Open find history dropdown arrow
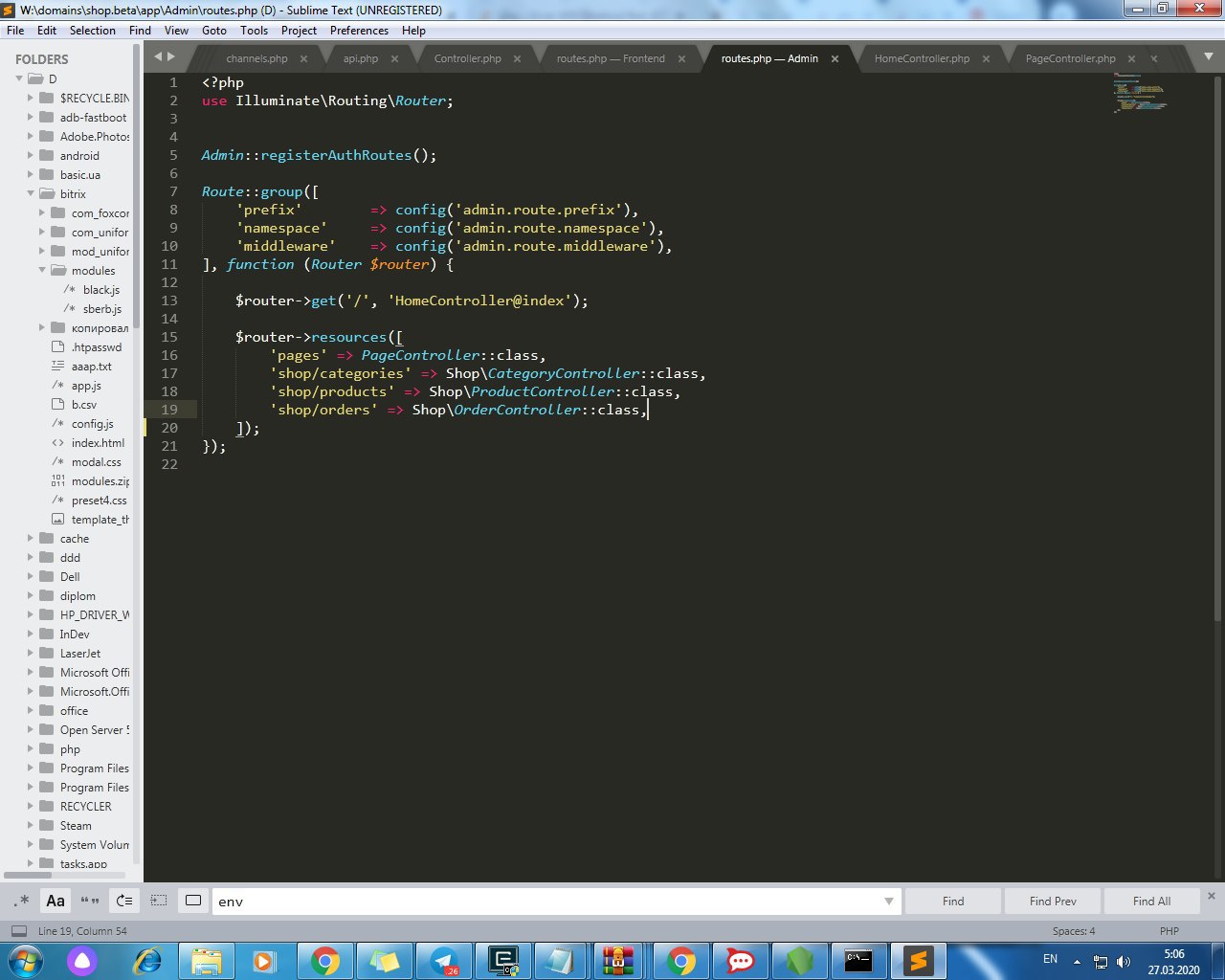The image size is (1225, 980). pos(889,902)
